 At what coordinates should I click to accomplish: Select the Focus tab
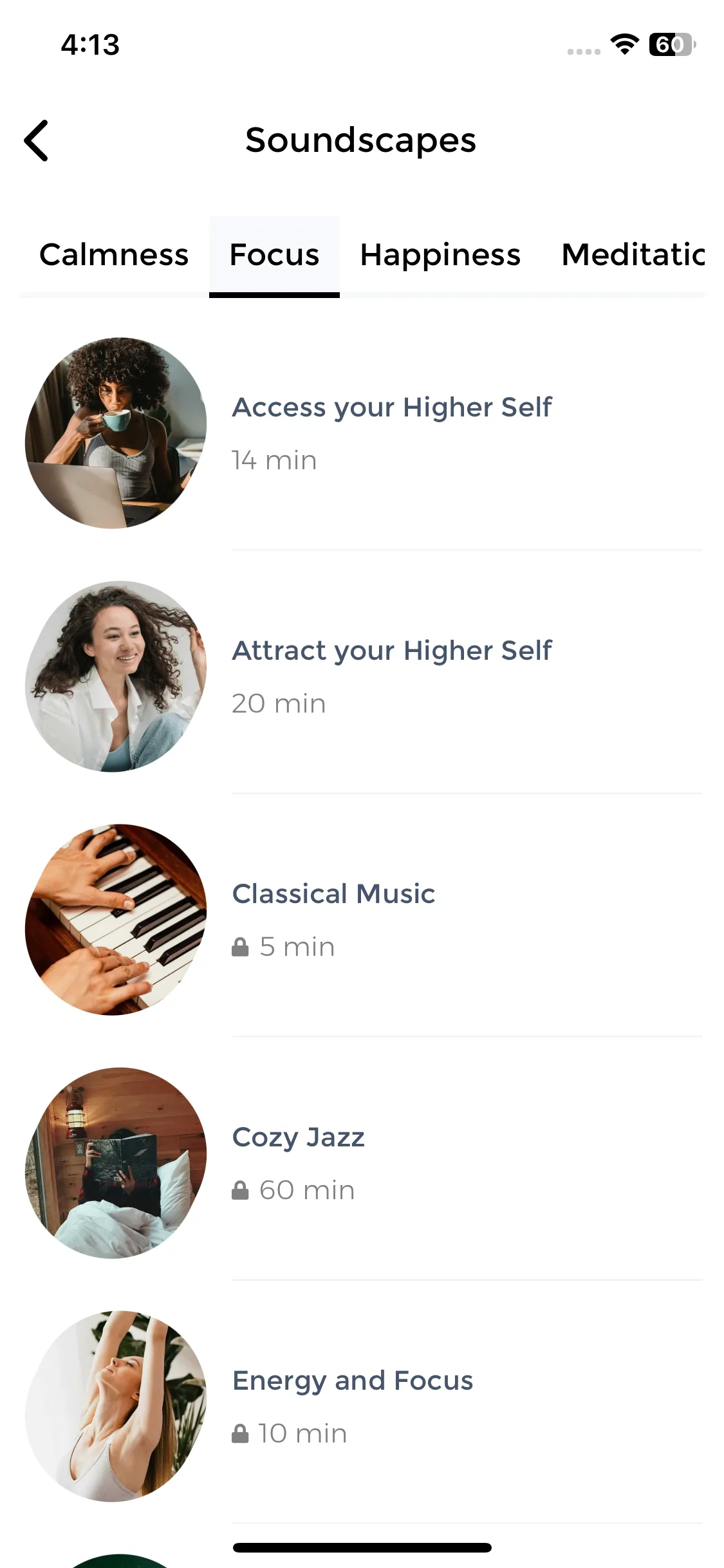pyautogui.click(x=274, y=255)
